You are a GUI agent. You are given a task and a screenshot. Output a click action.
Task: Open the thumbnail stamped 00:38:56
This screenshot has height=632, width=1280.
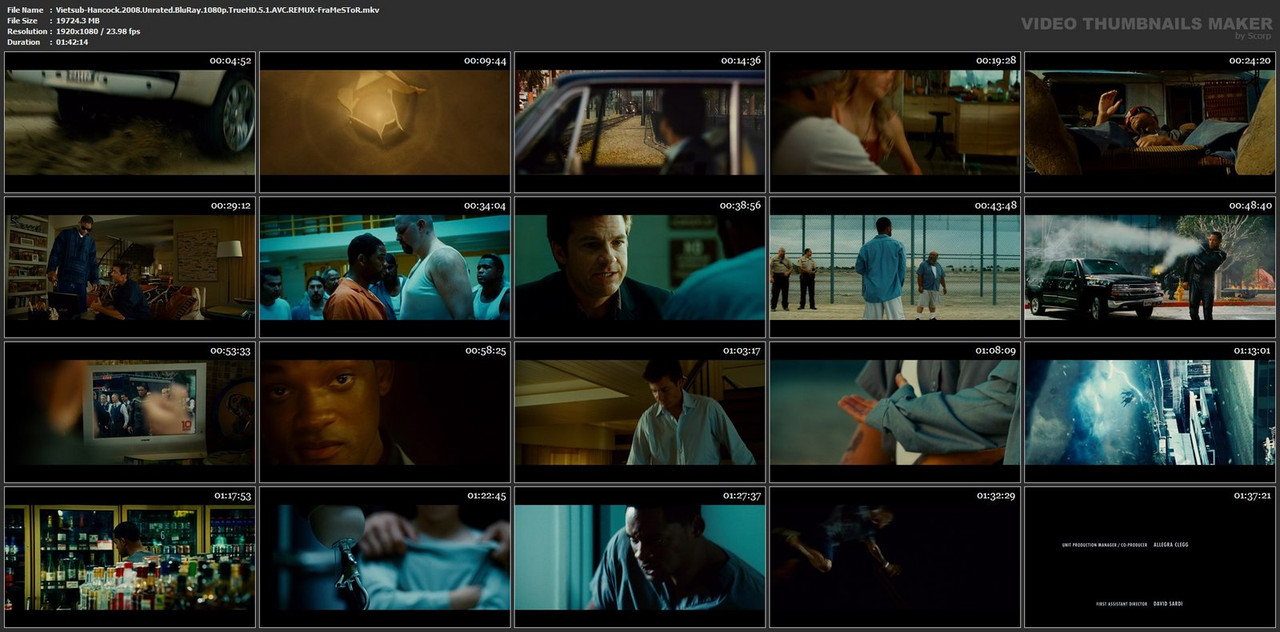point(640,267)
